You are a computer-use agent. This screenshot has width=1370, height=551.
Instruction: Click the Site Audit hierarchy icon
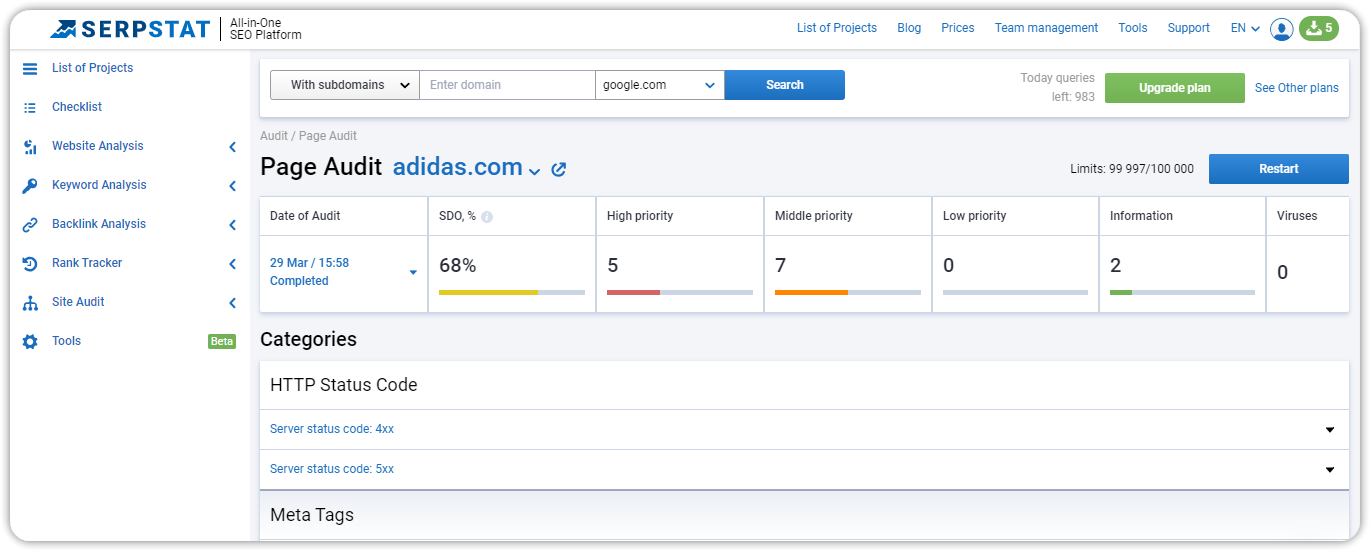click(x=30, y=302)
